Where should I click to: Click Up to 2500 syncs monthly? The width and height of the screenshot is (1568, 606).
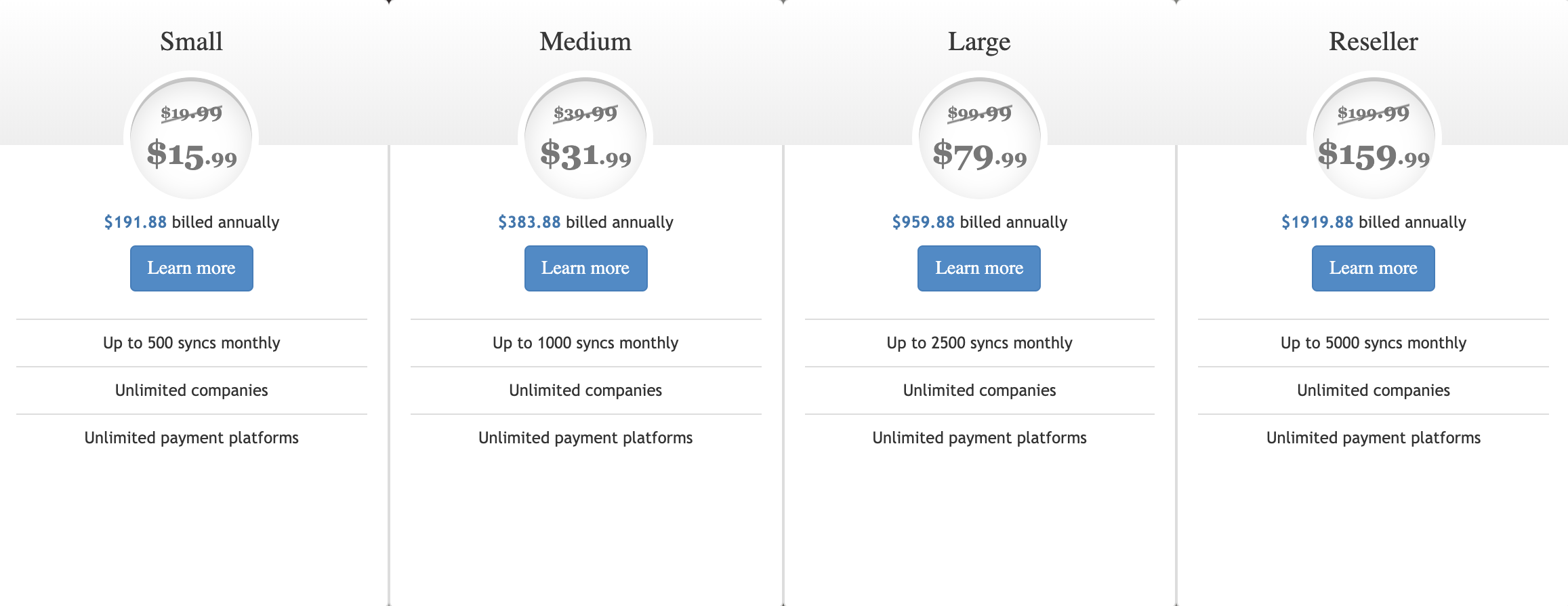point(980,343)
